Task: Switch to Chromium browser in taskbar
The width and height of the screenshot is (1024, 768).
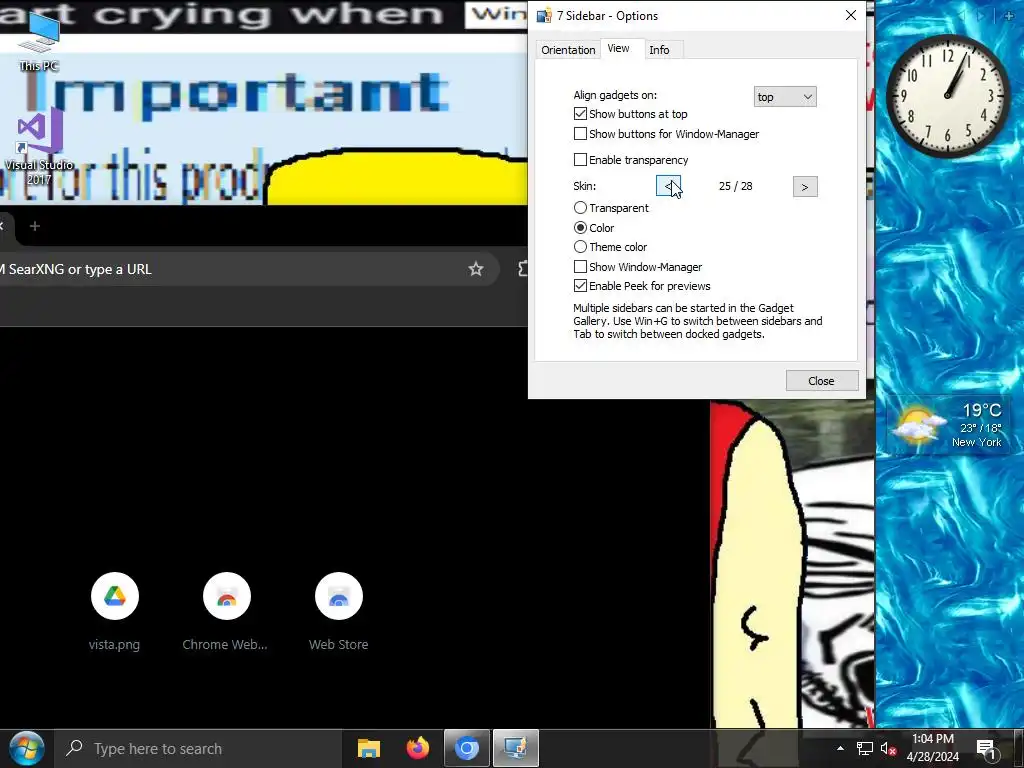Action: (x=467, y=748)
